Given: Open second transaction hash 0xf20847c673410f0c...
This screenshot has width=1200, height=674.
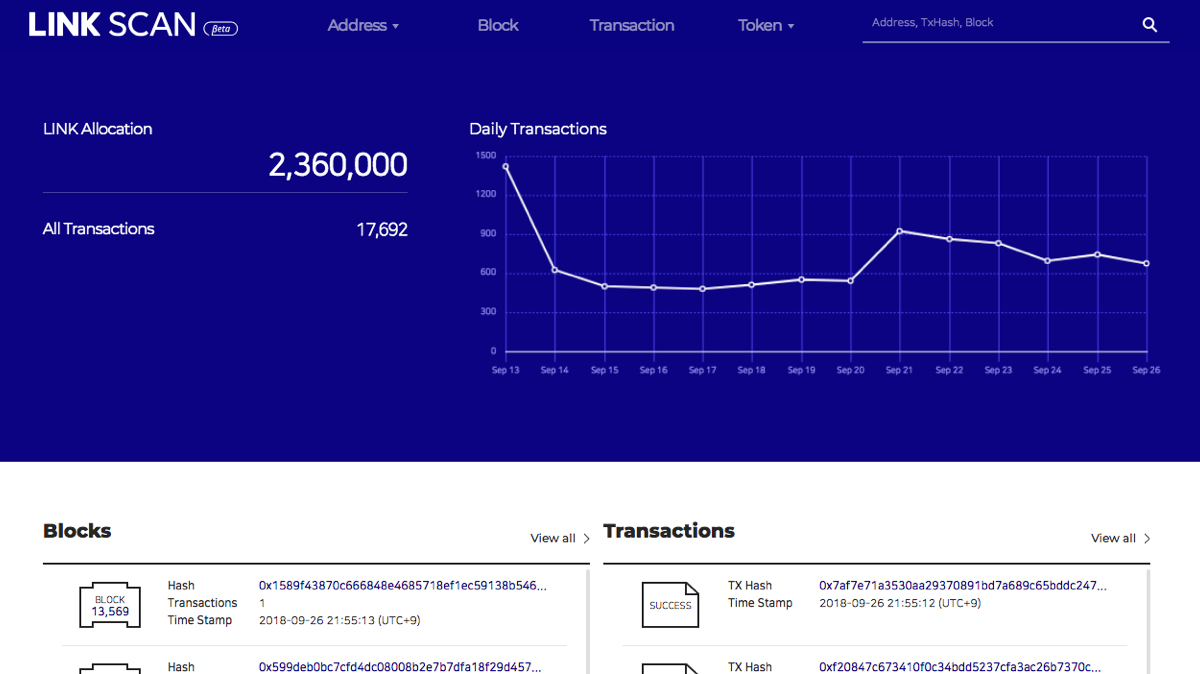Looking at the screenshot, I should [959, 667].
